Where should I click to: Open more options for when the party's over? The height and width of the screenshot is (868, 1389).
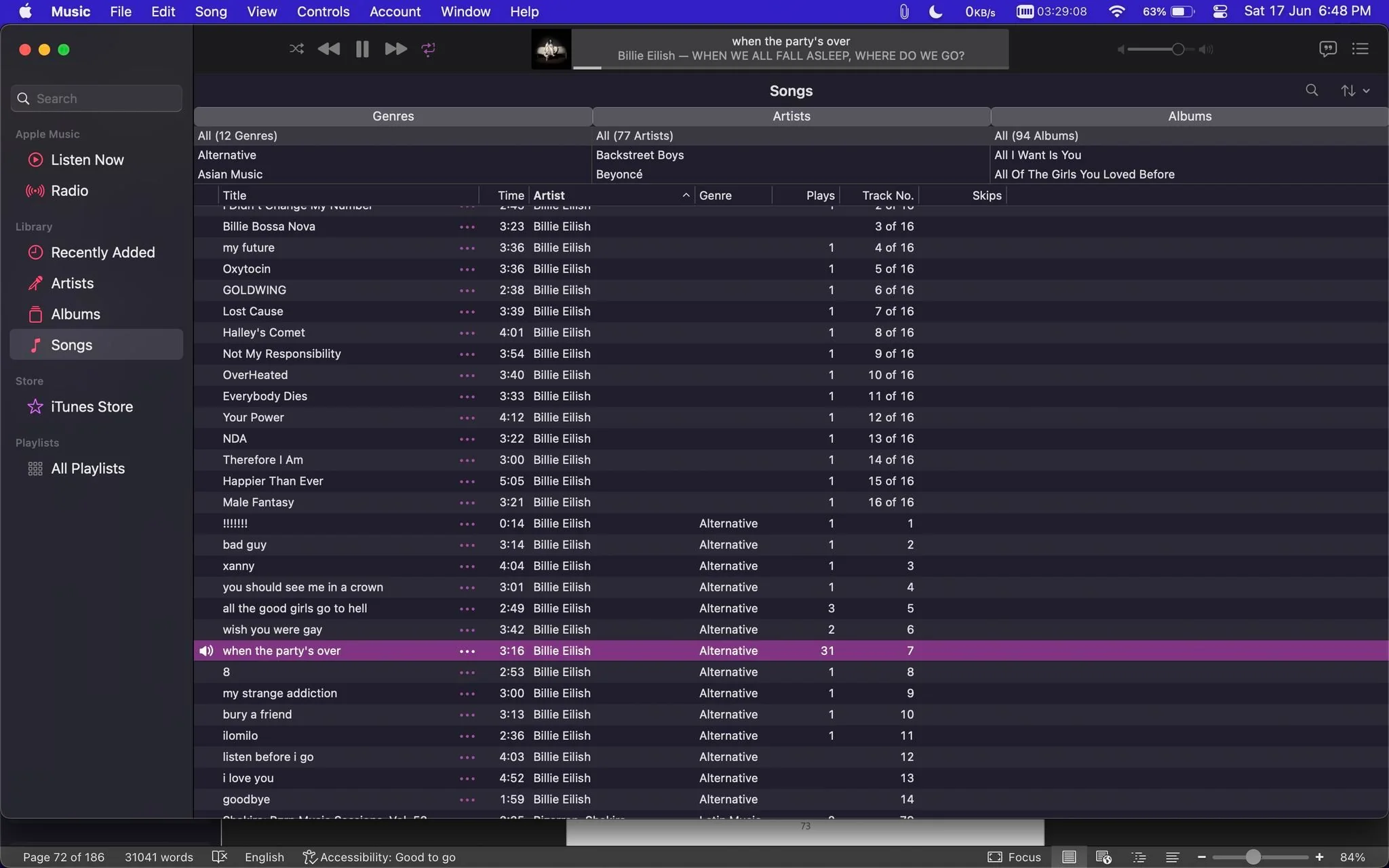pos(467,651)
